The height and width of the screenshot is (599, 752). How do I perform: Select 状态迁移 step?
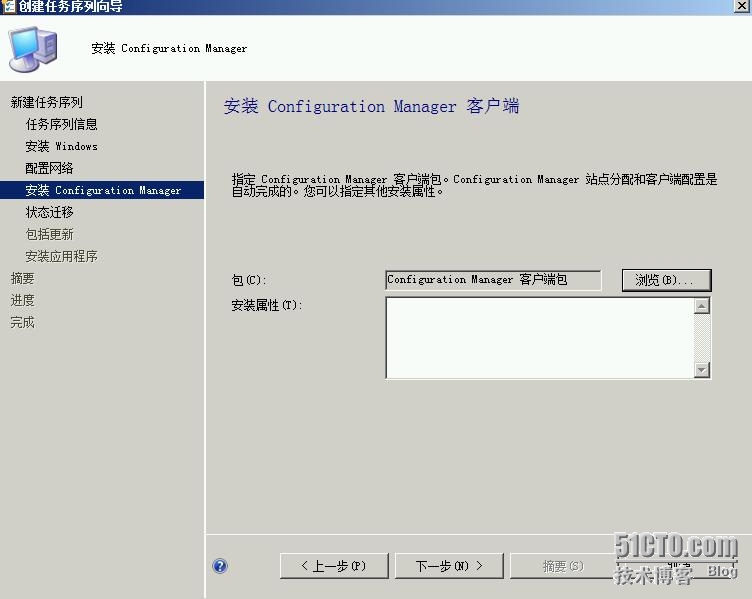click(49, 212)
